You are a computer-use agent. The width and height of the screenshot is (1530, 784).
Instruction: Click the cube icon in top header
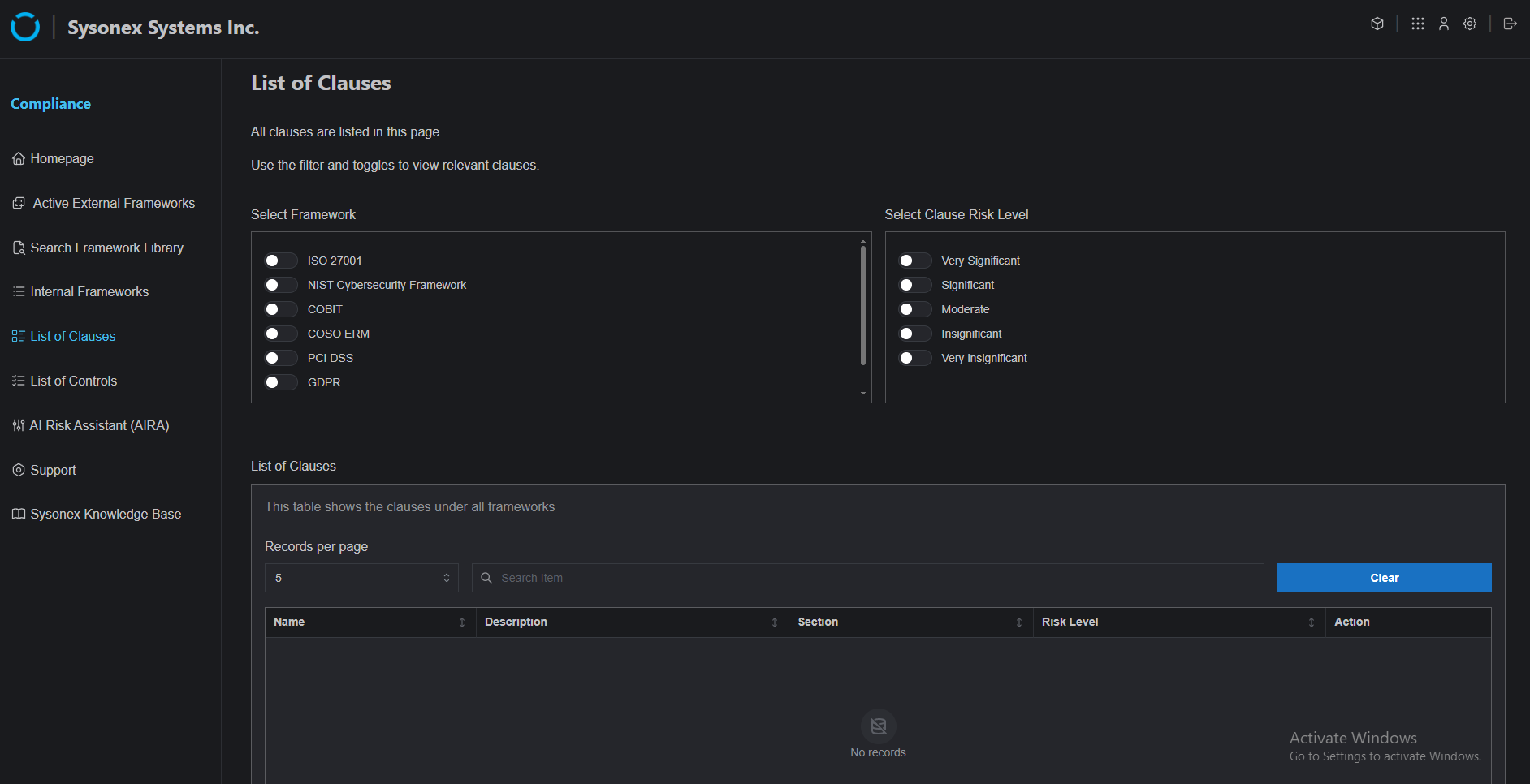tap(1377, 24)
